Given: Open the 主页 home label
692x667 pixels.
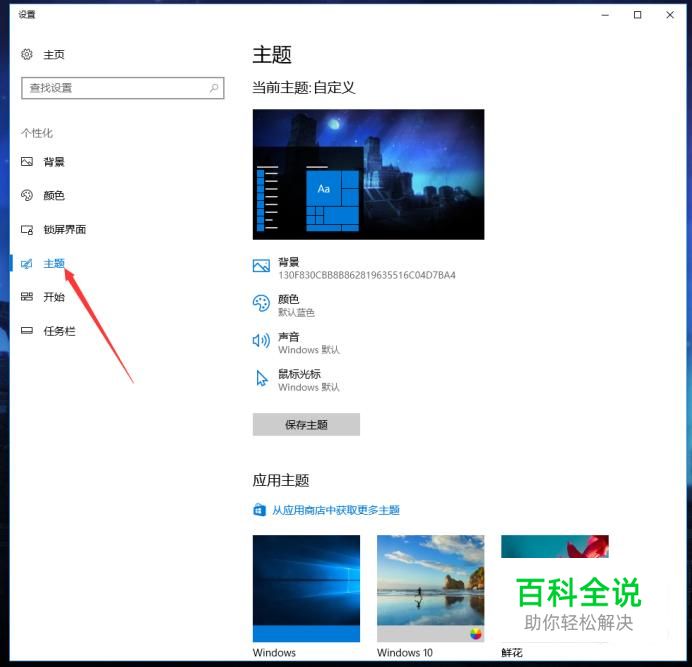Looking at the screenshot, I should pos(54,55).
